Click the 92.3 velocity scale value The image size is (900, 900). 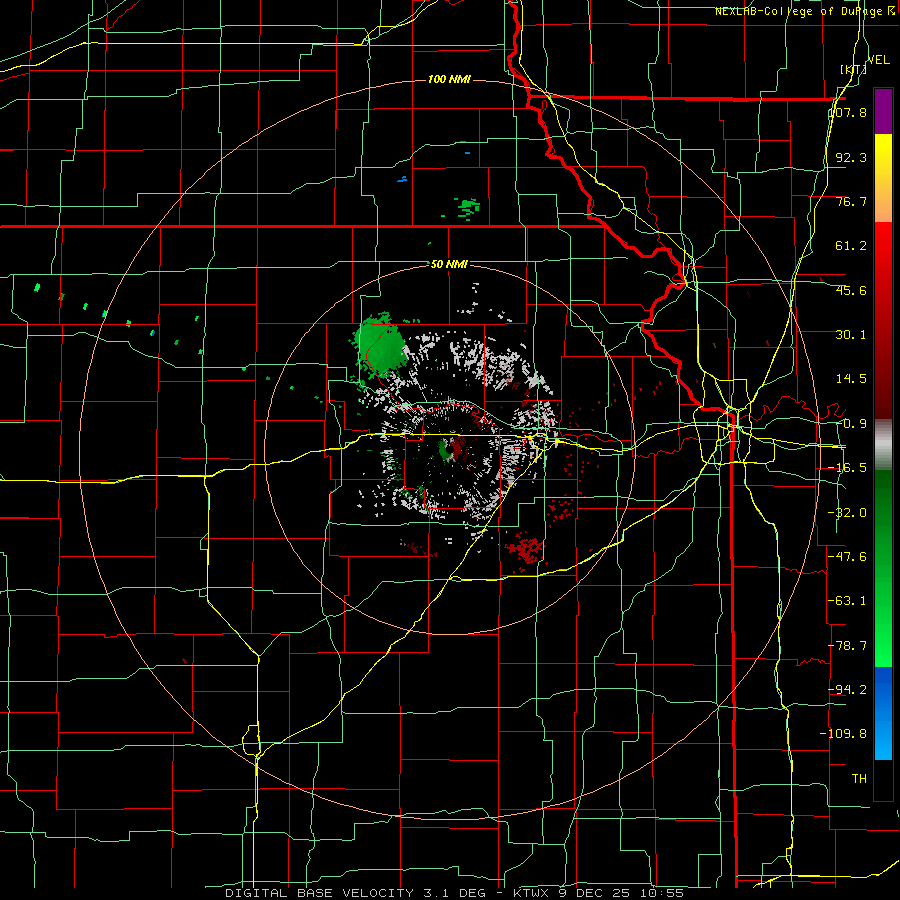851,157
